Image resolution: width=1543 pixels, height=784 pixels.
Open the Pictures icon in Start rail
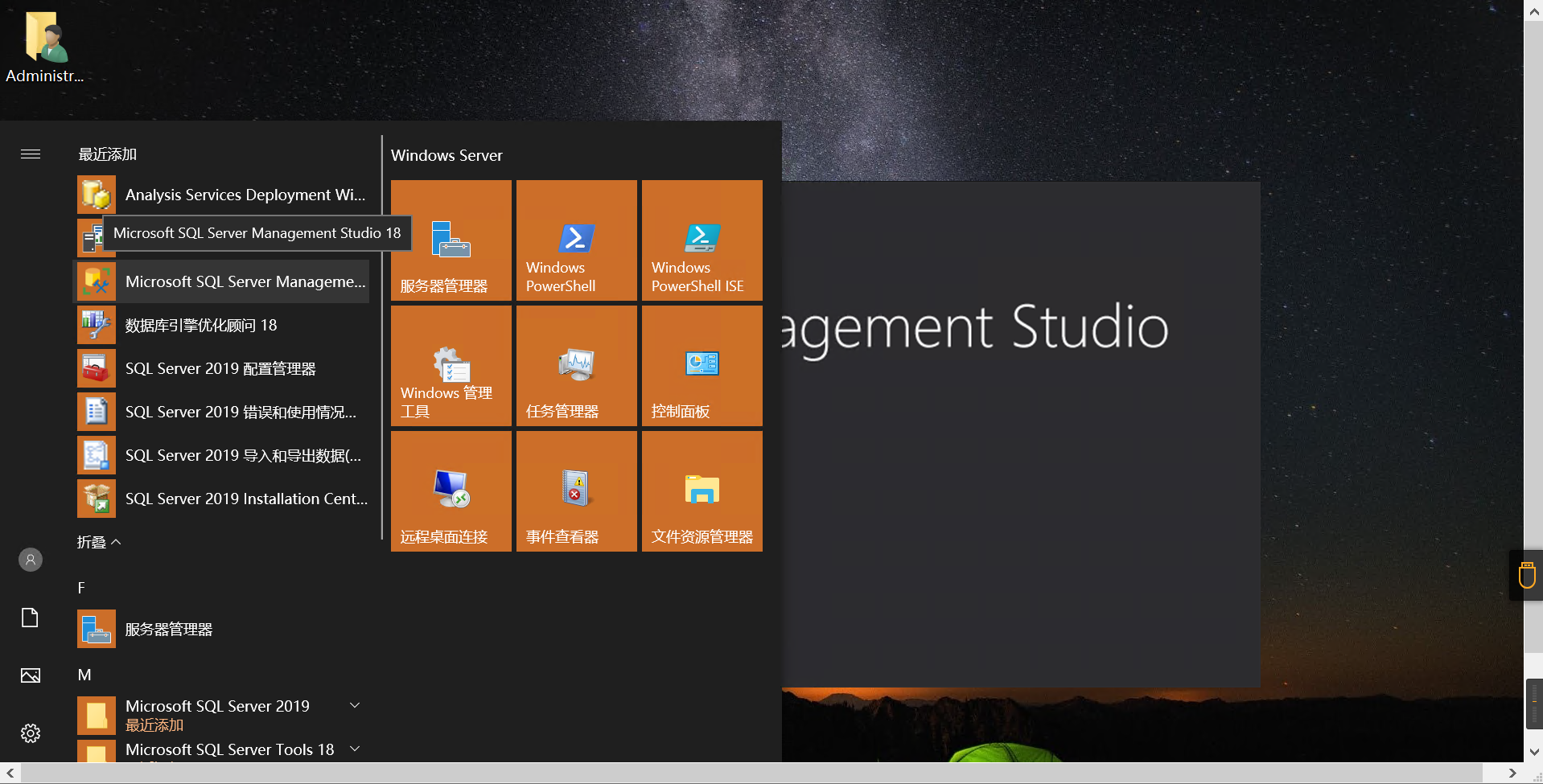point(31,675)
